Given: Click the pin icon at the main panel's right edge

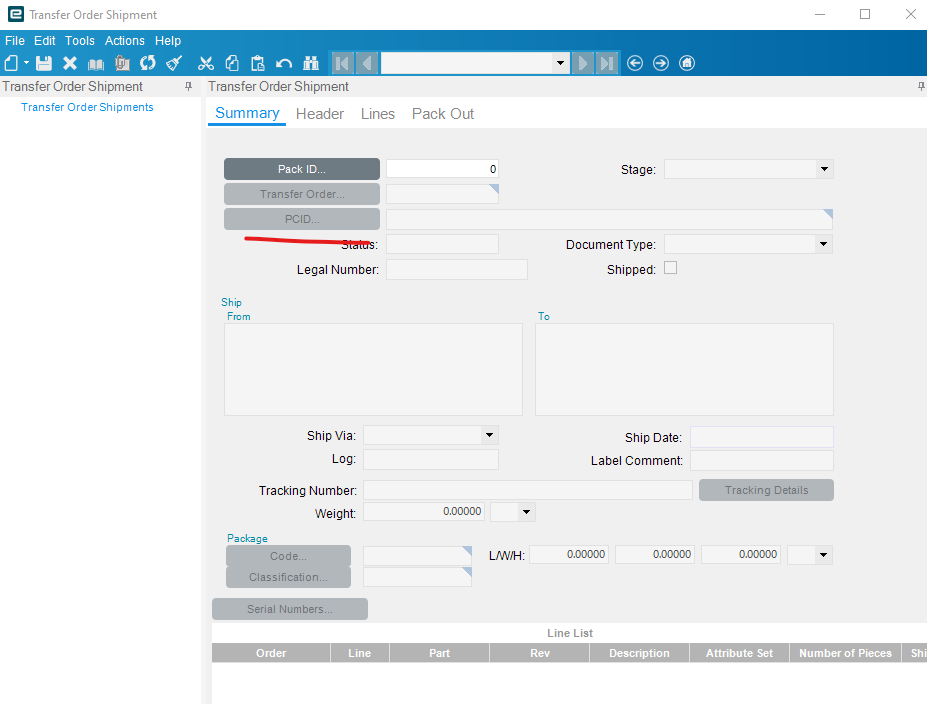Looking at the screenshot, I should tap(921, 86).
